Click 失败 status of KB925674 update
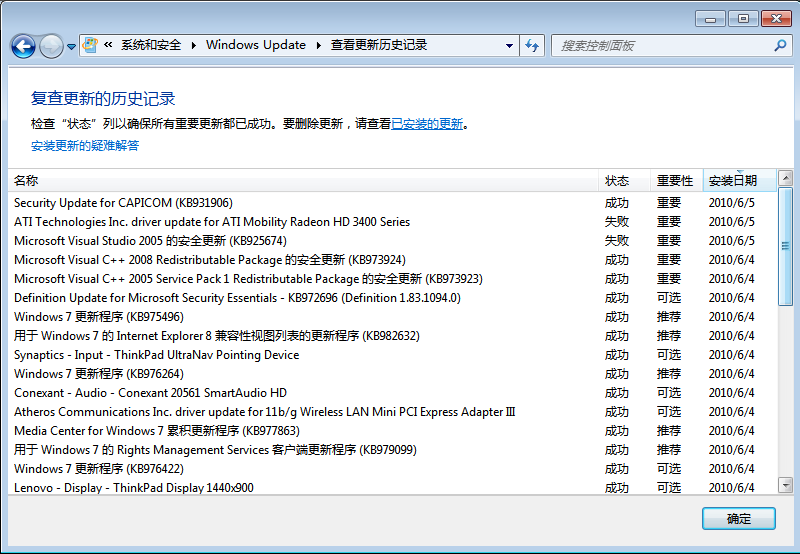 tap(617, 241)
